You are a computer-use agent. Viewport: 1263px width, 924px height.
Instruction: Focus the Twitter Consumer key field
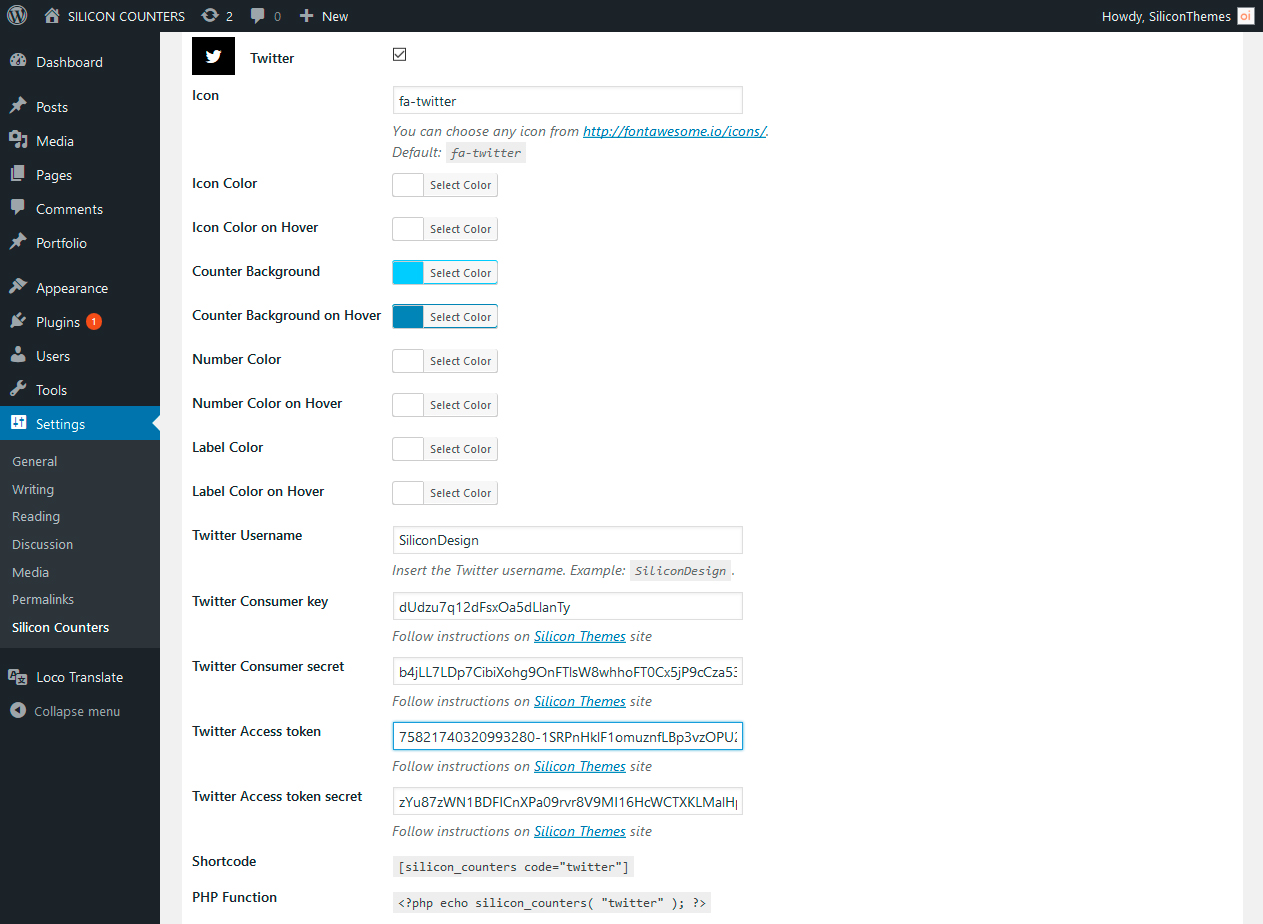(x=567, y=606)
